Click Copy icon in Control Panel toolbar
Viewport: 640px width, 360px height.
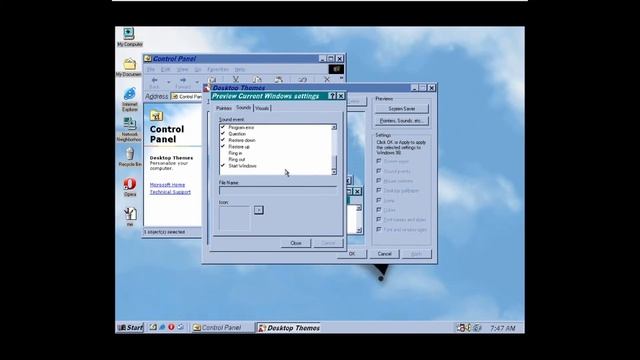point(257,79)
